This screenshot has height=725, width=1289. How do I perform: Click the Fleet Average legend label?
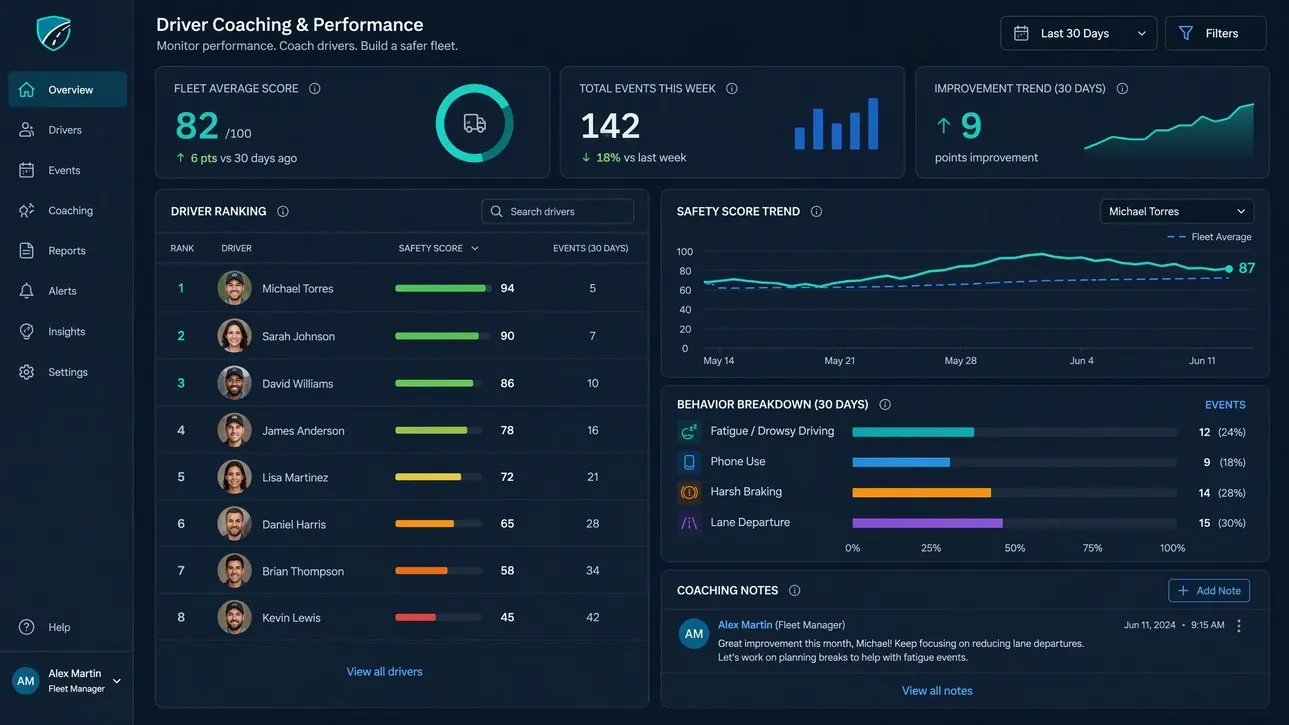(1222, 237)
